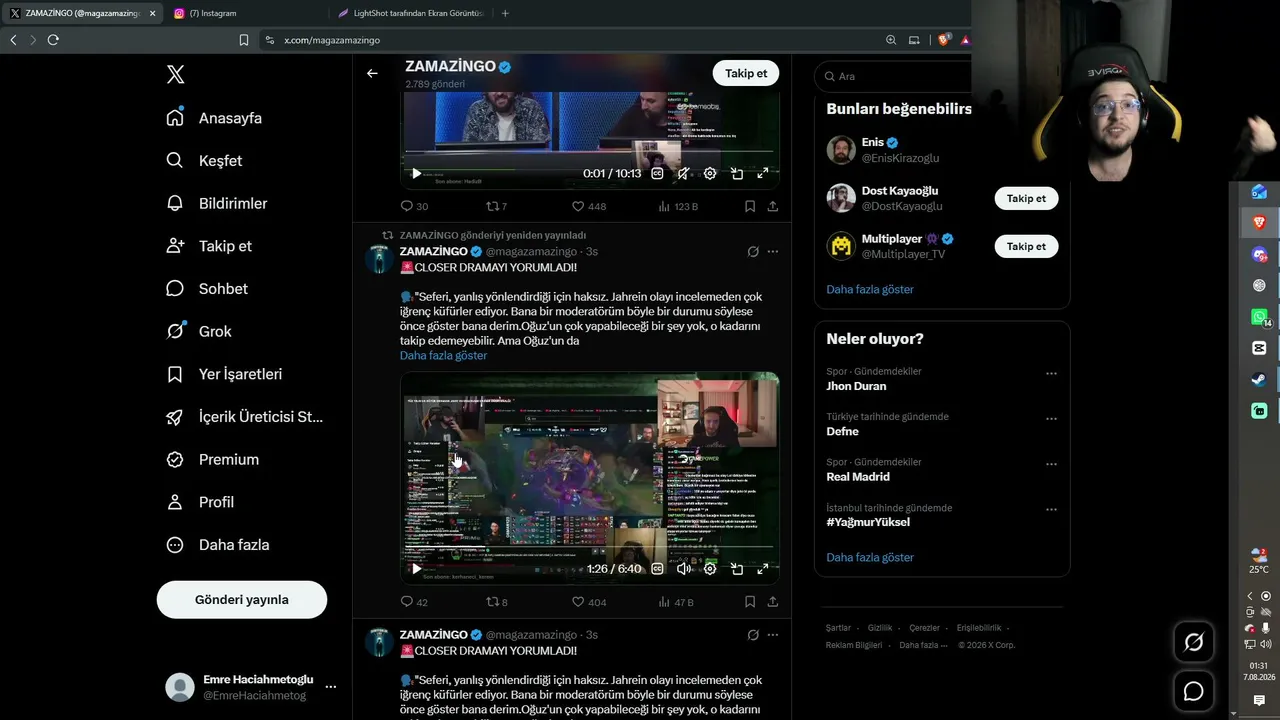The height and width of the screenshot is (720, 1280).
Task: Play the 6:40 video
Action: pyautogui.click(x=416, y=569)
